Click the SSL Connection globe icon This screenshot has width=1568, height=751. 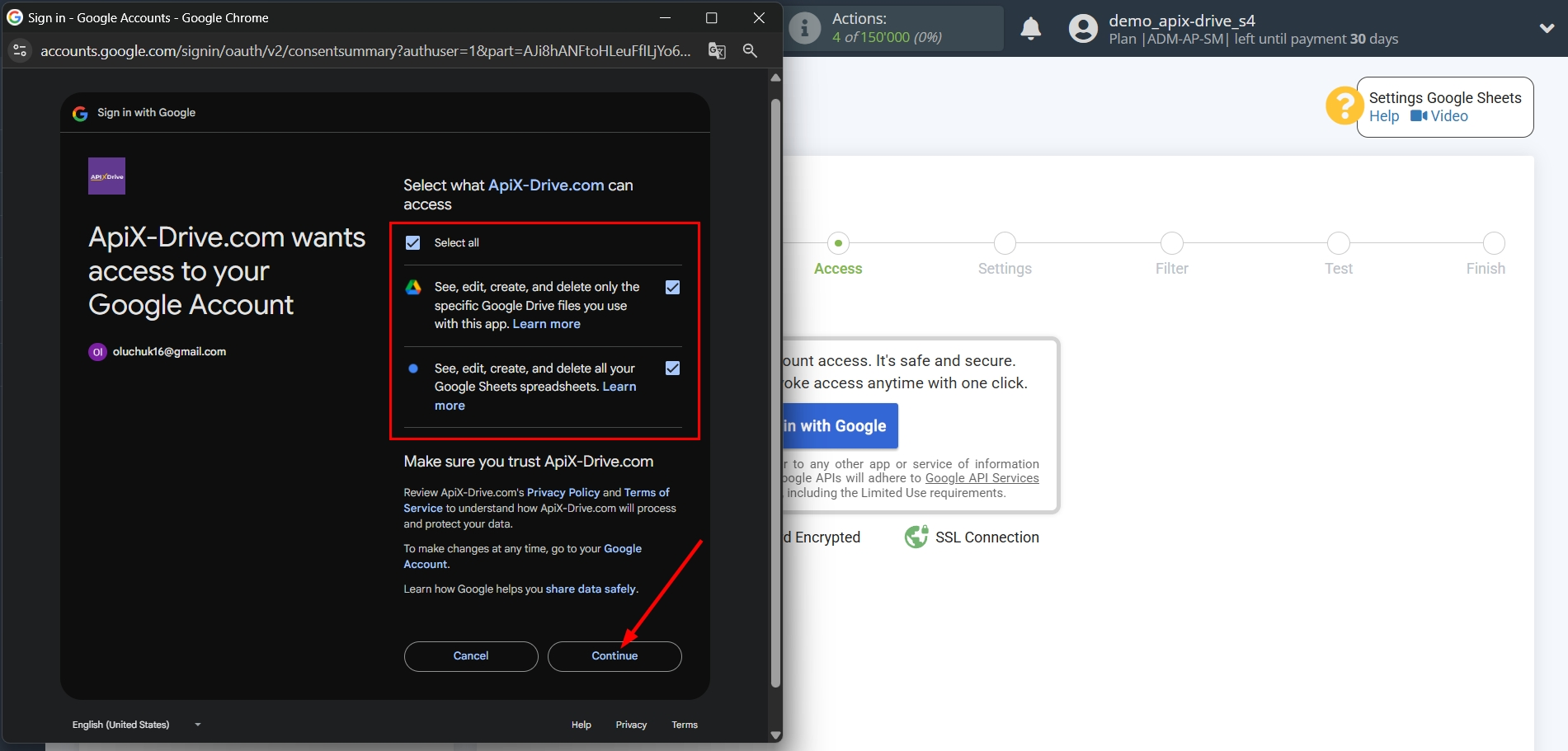point(916,536)
